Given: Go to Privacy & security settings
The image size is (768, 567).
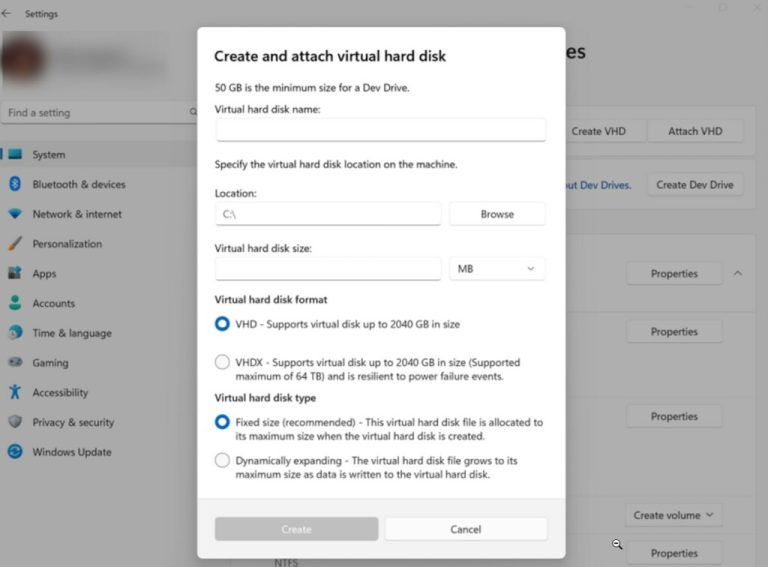Looking at the screenshot, I should point(98,422).
